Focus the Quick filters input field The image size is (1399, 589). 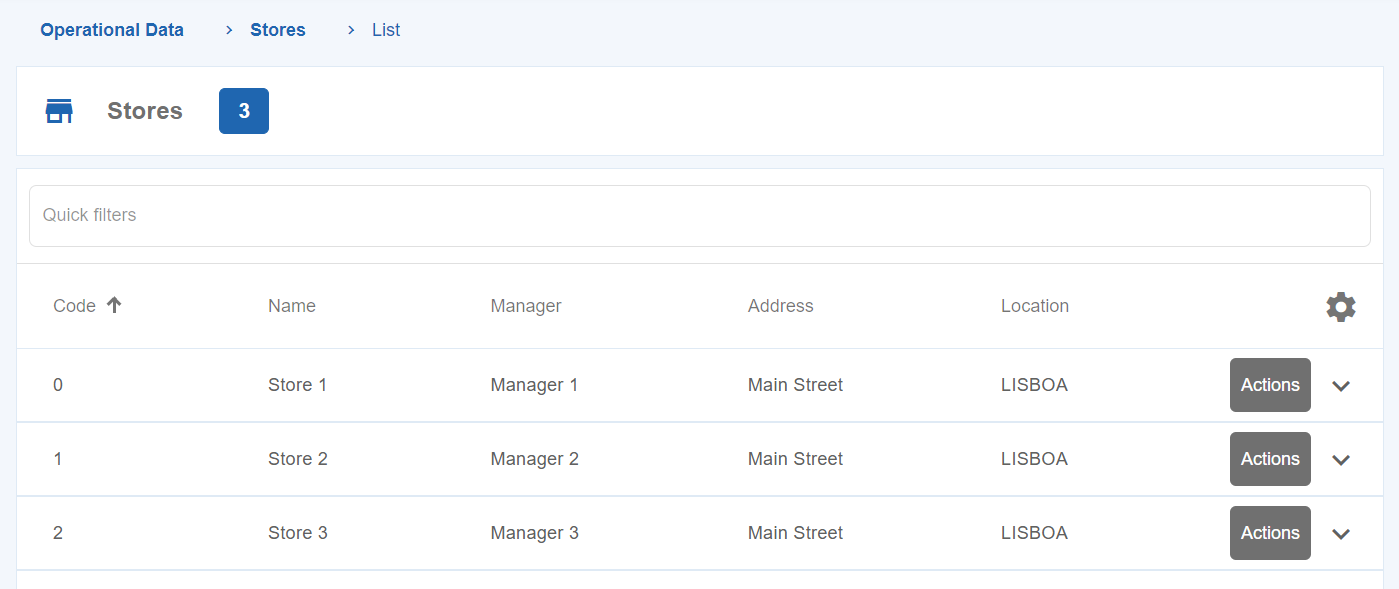point(699,216)
